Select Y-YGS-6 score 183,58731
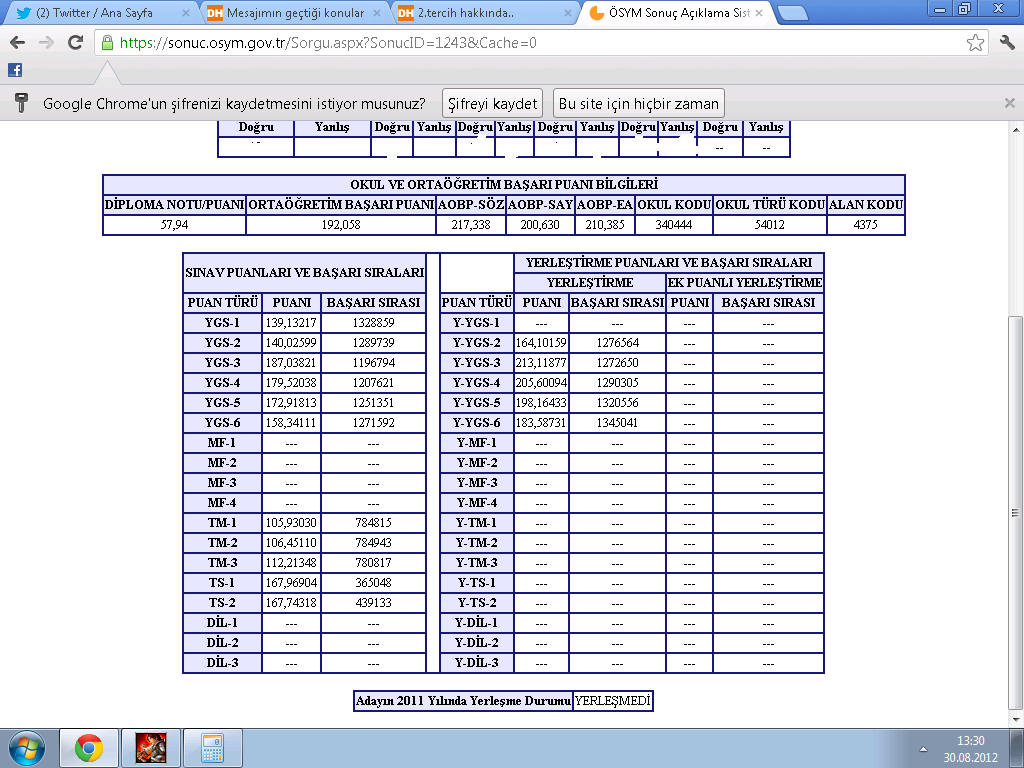Image resolution: width=1024 pixels, height=768 pixels. 541,423
